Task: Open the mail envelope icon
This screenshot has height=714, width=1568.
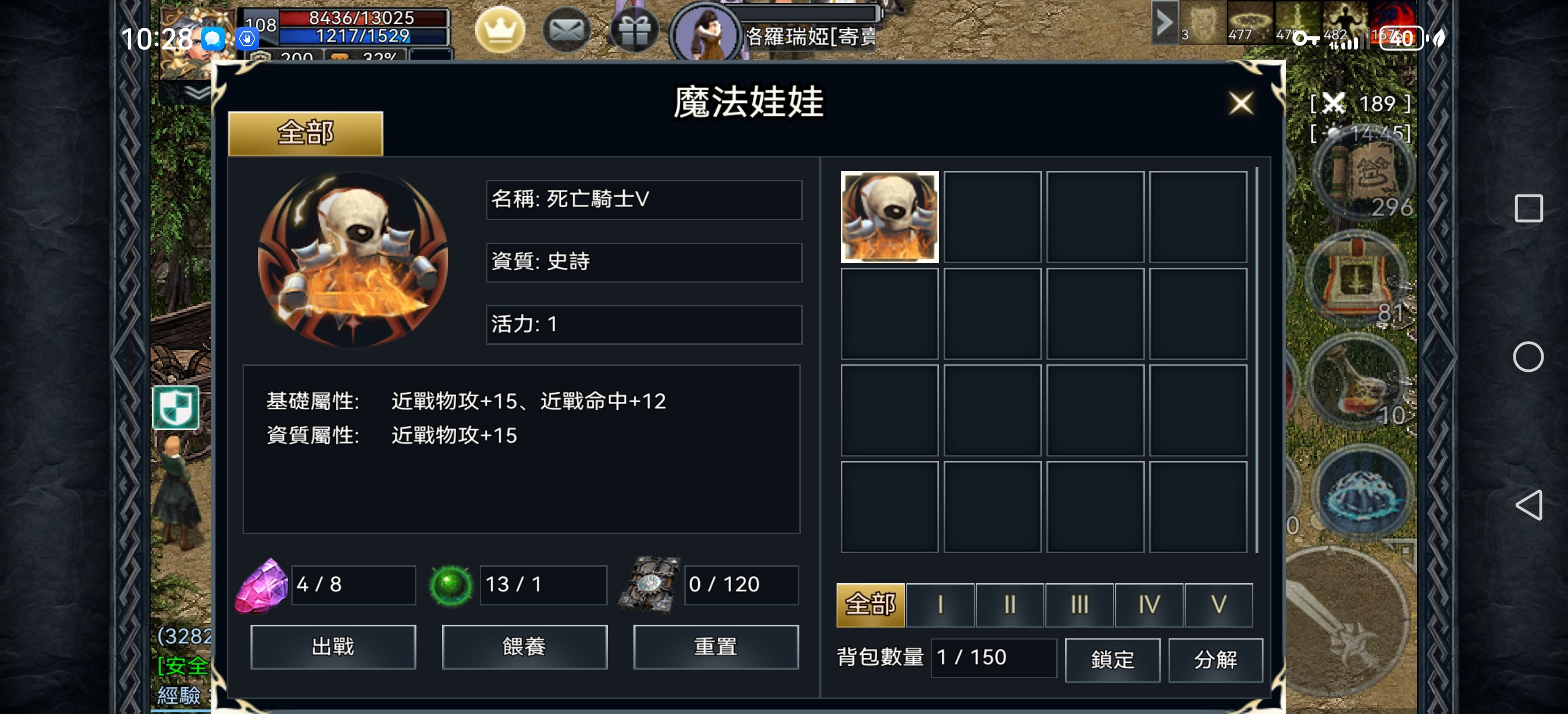Action: coord(566,29)
